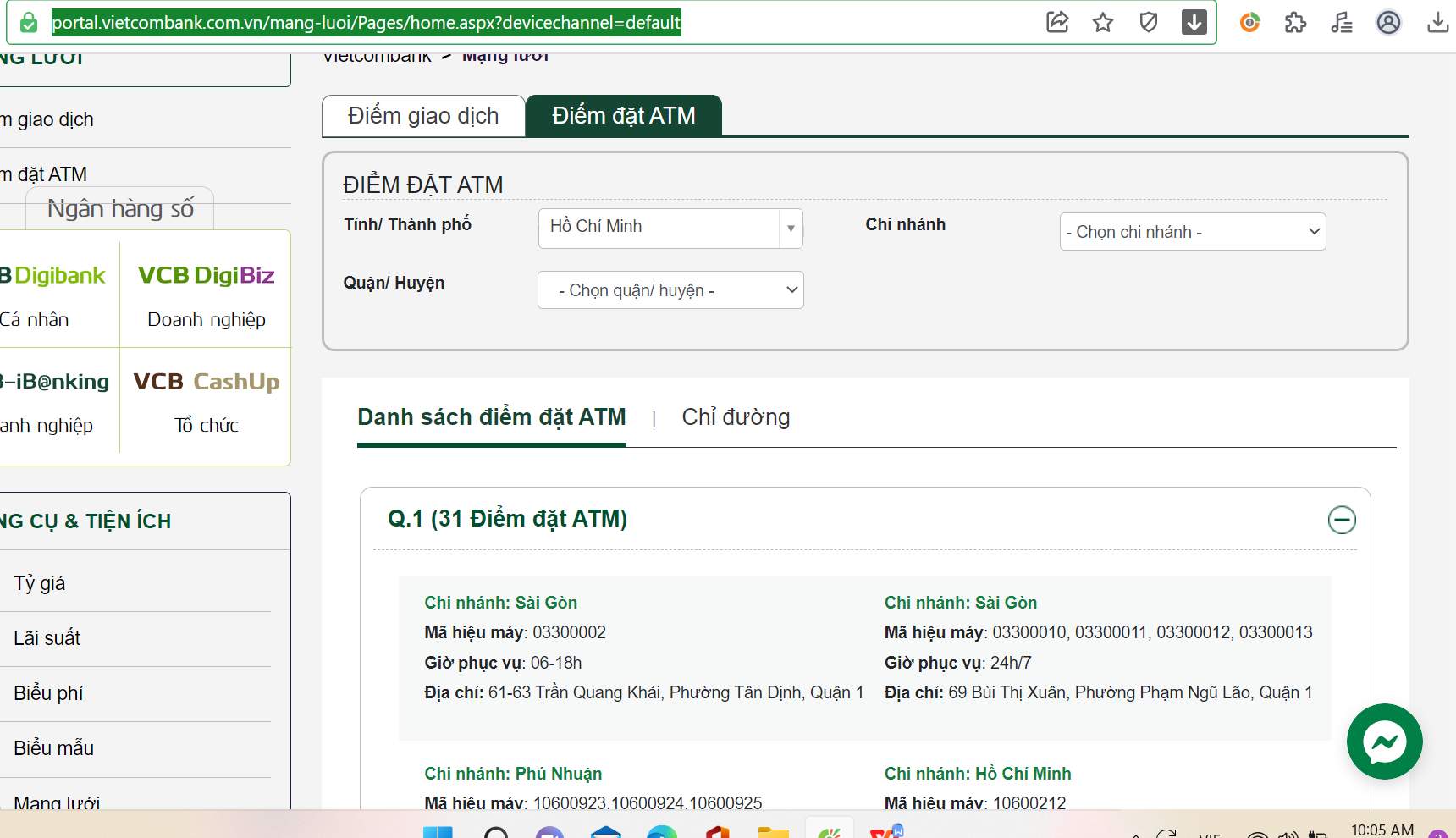Click the first Chi nhánh: Sài Gòn entry with 03300002
This screenshot has height=838, width=1456.
pyautogui.click(x=501, y=603)
